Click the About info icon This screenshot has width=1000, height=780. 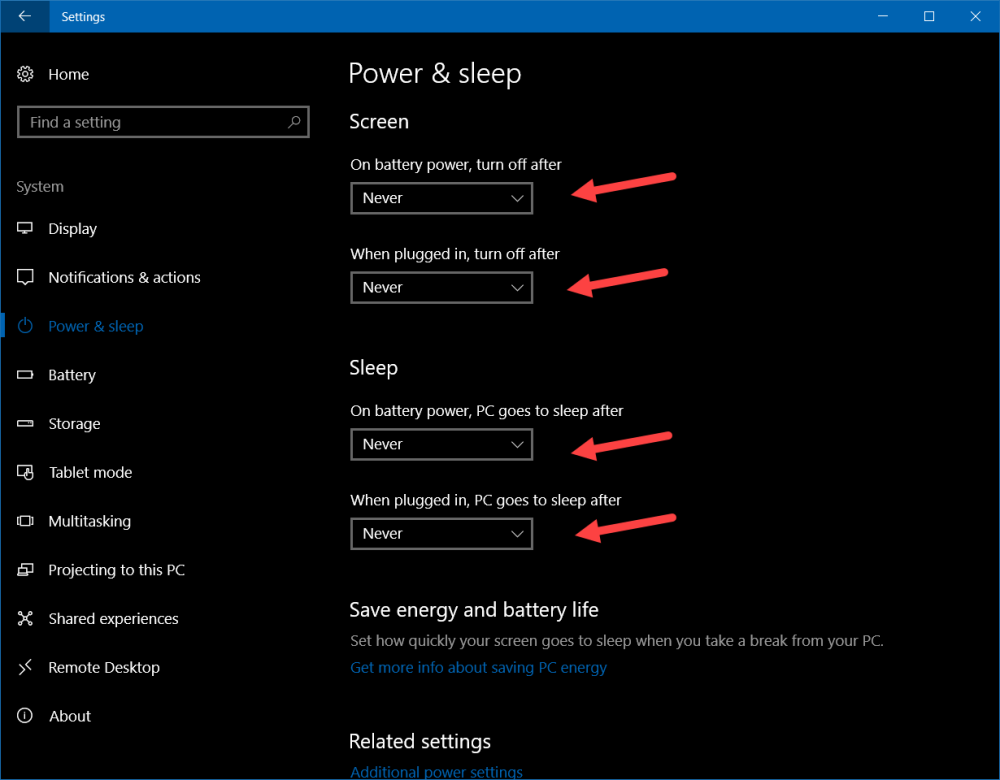25,716
